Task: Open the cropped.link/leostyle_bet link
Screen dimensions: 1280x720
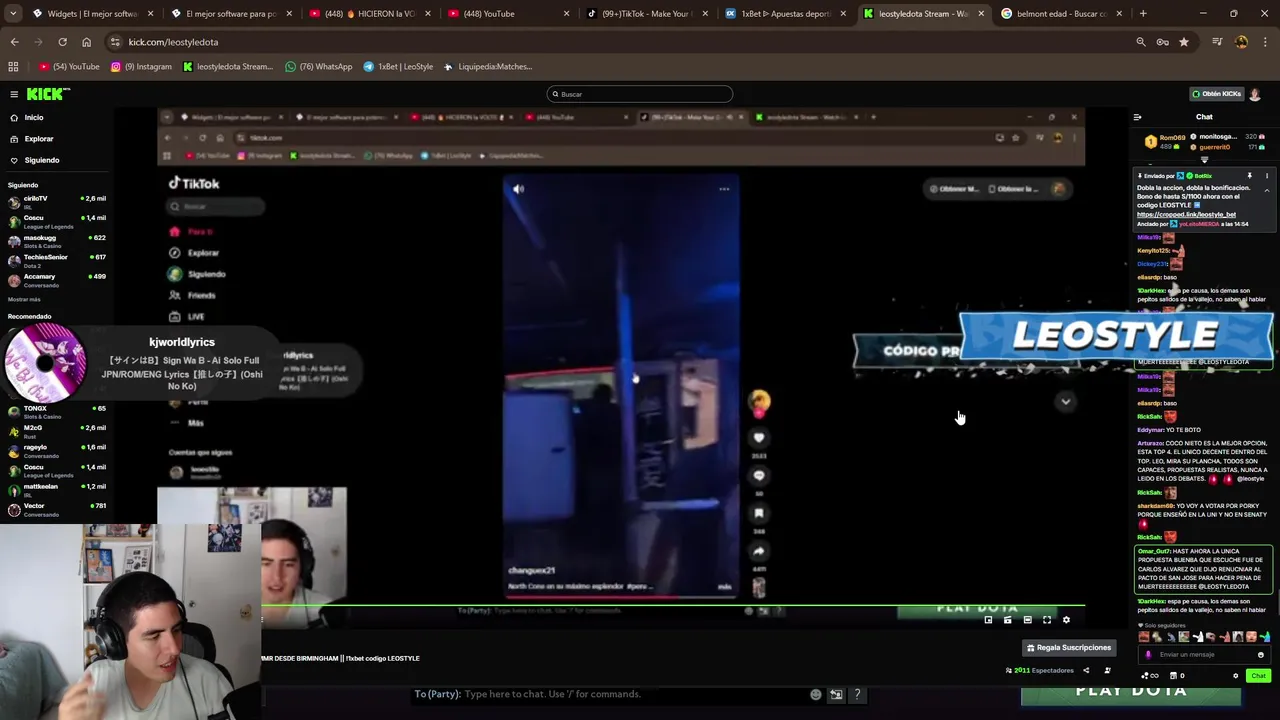Action: point(1186,214)
